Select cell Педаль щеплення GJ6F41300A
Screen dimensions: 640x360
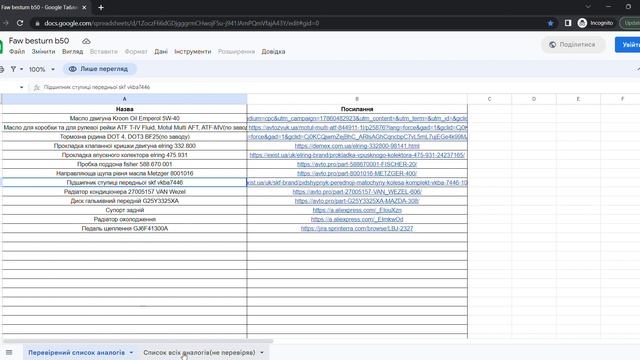click(124, 229)
